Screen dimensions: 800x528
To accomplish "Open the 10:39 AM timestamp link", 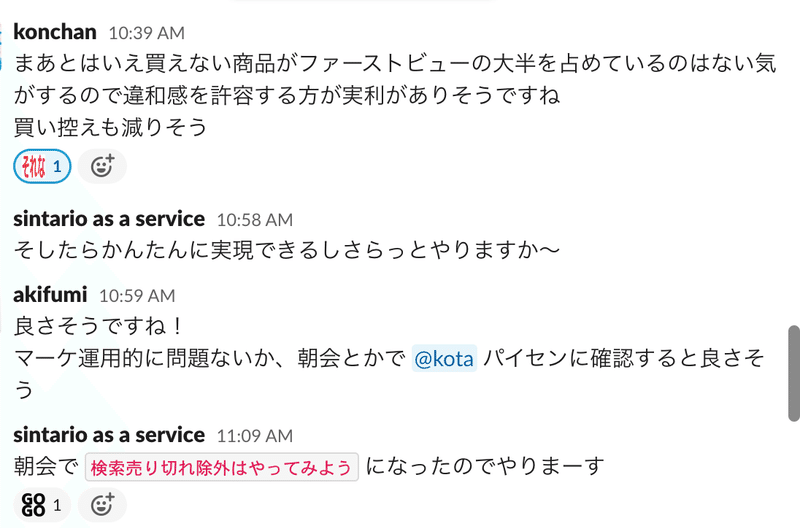I will click(x=146, y=33).
